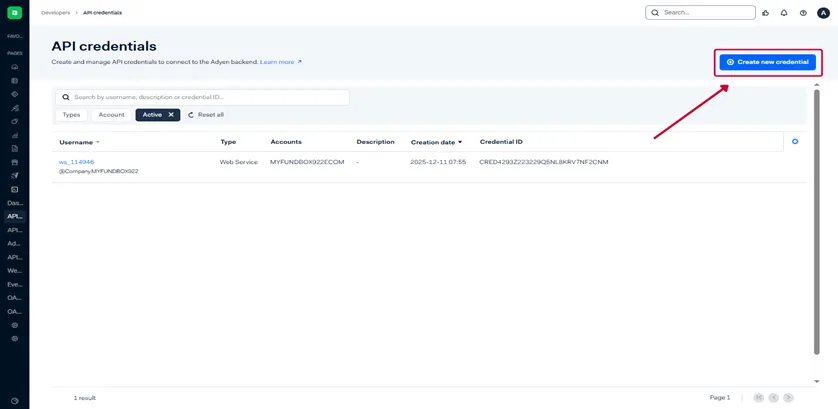Open the storefront sidebar icon

click(x=14, y=162)
